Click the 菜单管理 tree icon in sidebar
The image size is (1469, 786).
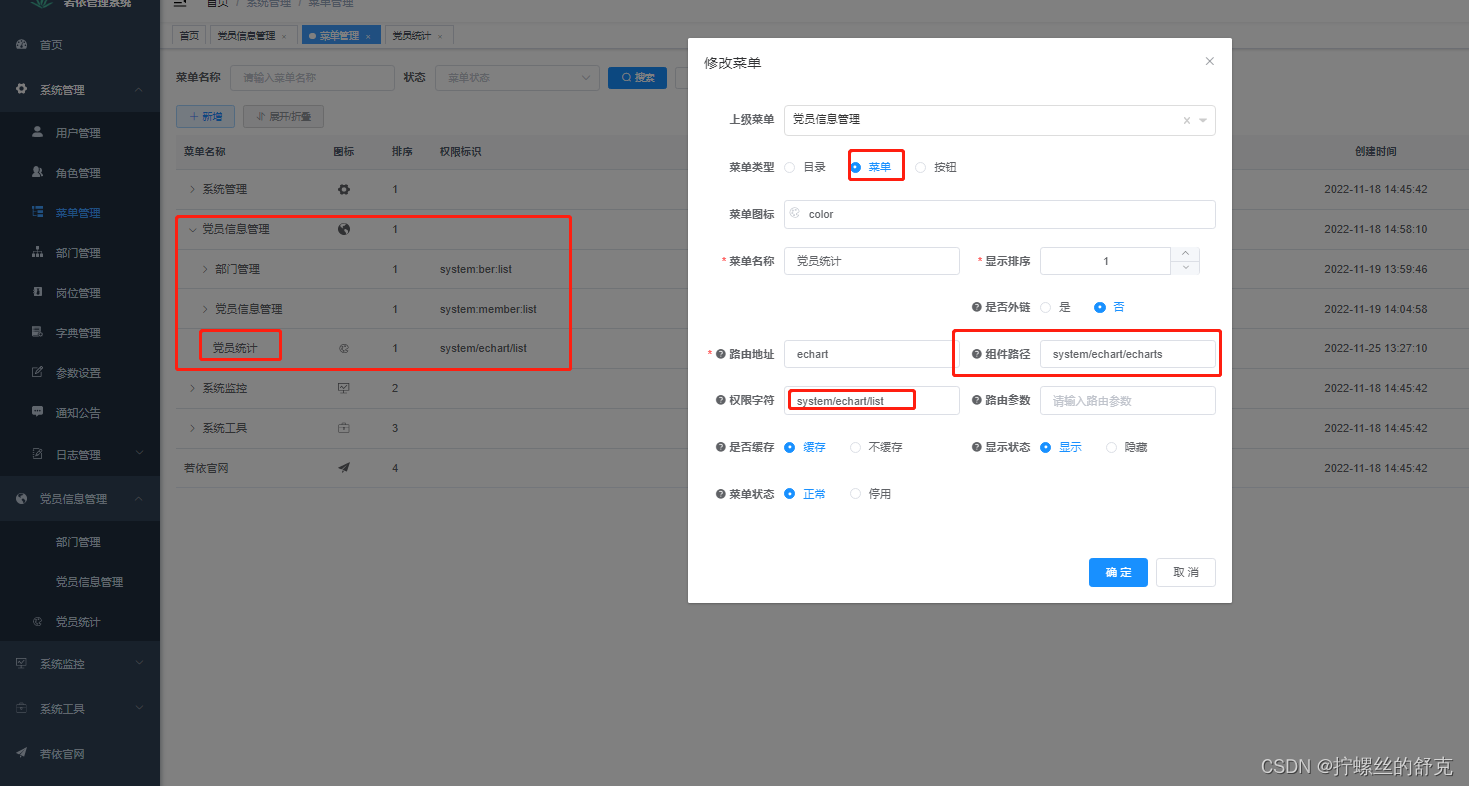click(x=38, y=212)
